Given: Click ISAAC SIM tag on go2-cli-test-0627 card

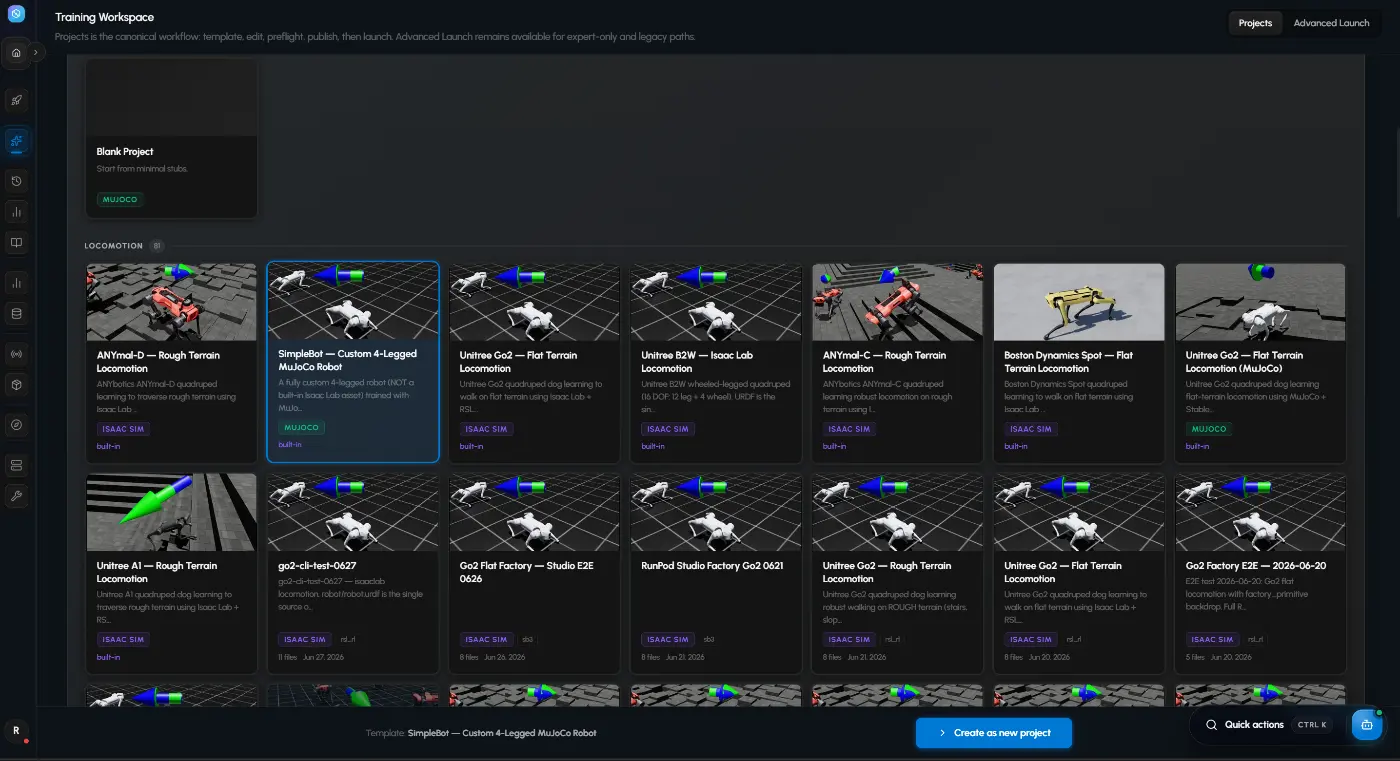Looking at the screenshot, I should [x=305, y=639].
